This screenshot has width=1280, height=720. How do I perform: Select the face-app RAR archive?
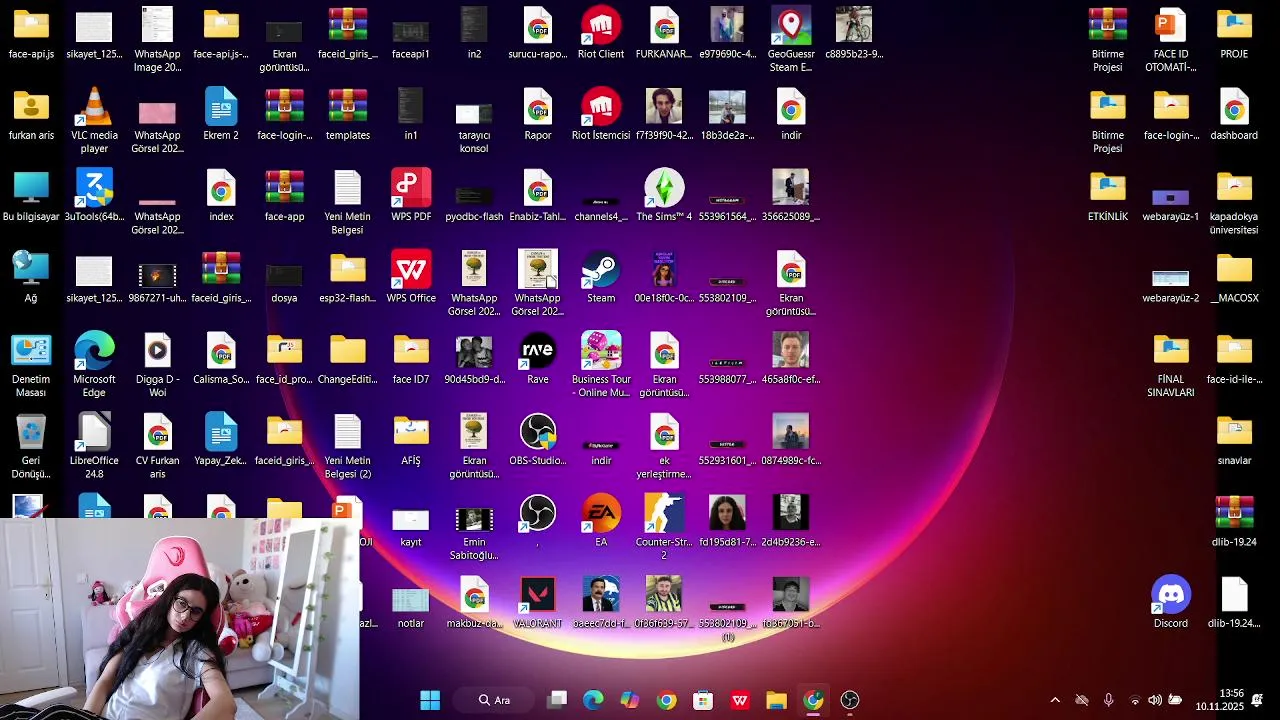tap(284, 196)
